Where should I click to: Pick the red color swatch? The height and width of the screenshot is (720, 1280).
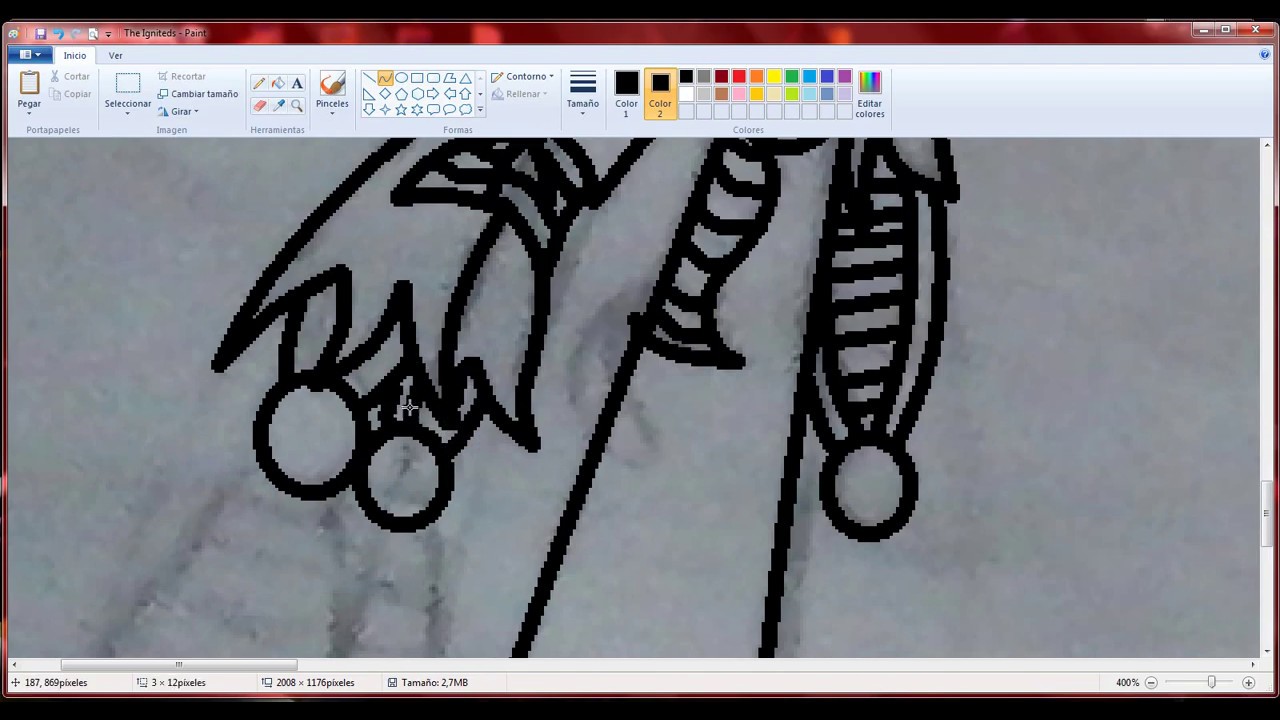pyautogui.click(x=739, y=77)
